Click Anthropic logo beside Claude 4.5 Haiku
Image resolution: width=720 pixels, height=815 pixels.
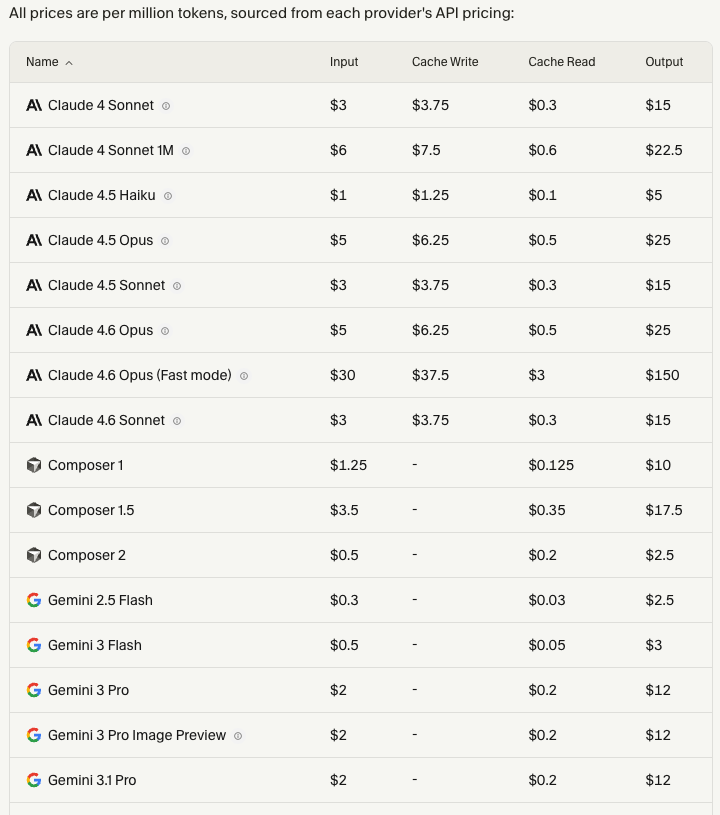click(34, 195)
